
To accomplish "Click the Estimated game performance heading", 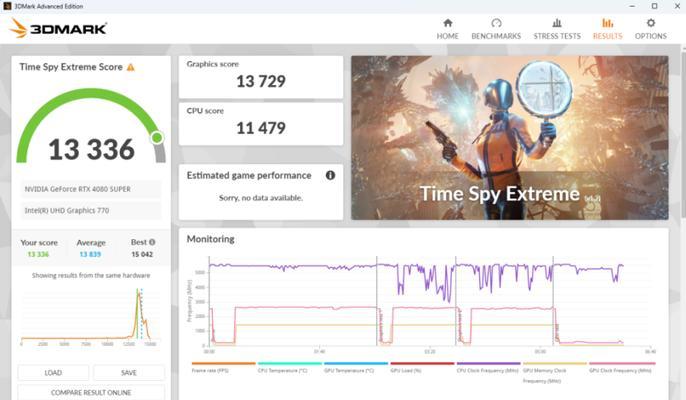I will pyautogui.click(x=249, y=175).
